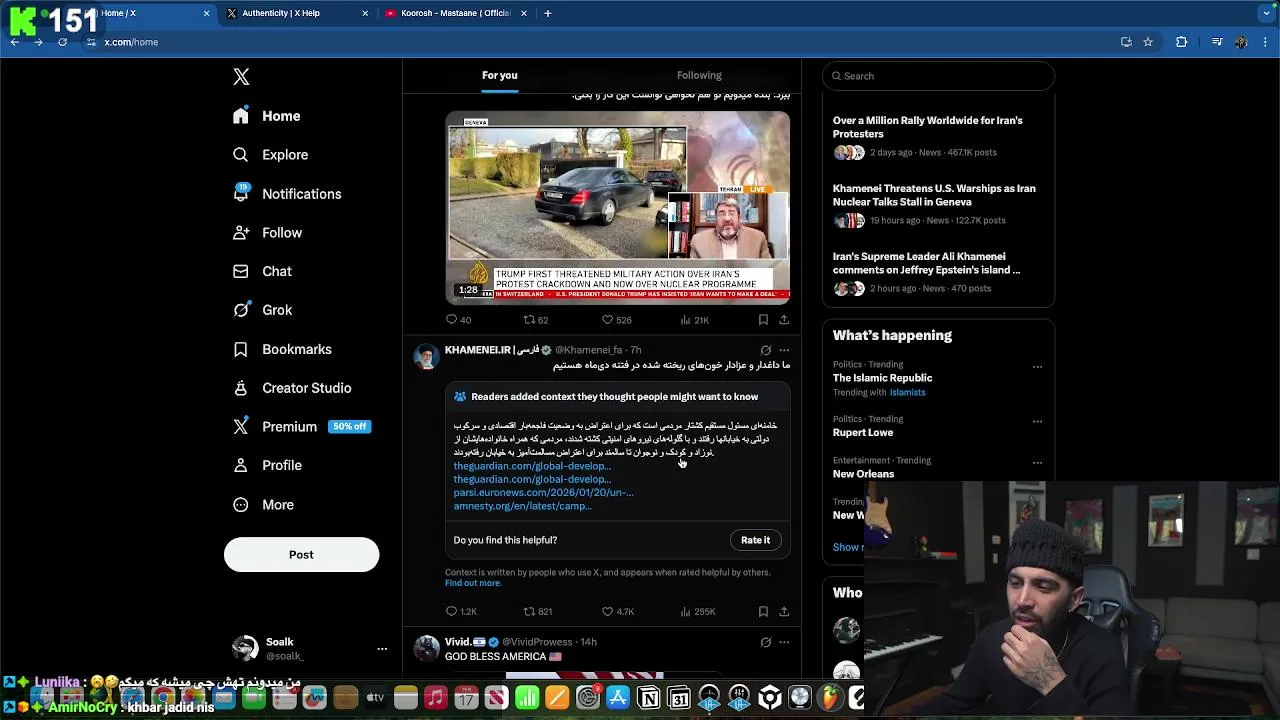Open Apple TV from the Dock
This screenshot has width=1280, height=720.
[375, 697]
